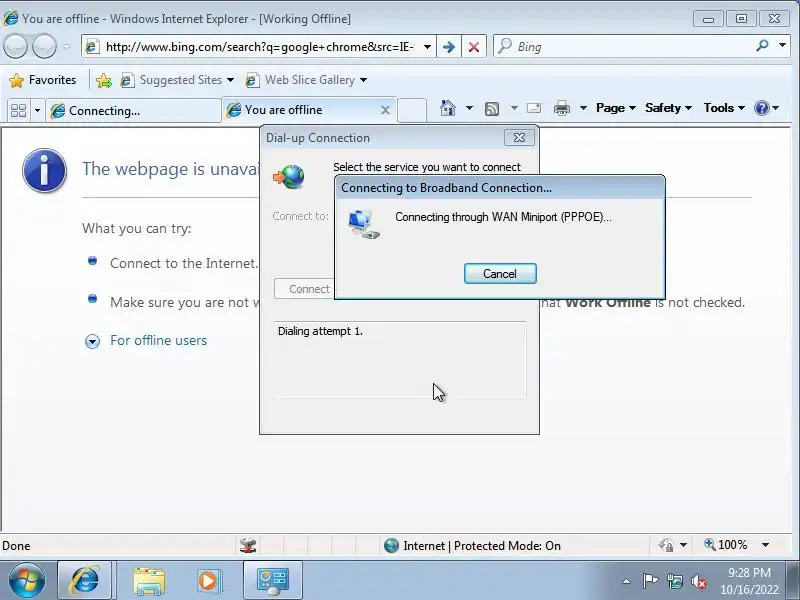Screen dimensions: 800x600
Task: Close the You are offline tab
Action: pos(386,110)
